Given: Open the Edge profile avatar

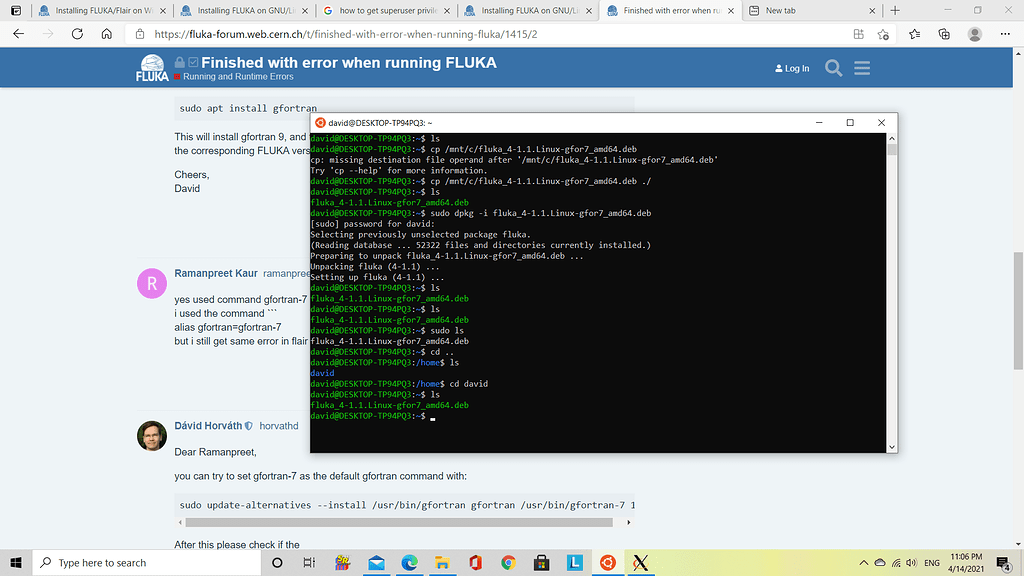Looking at the screenshot, I should coord(975,34).
